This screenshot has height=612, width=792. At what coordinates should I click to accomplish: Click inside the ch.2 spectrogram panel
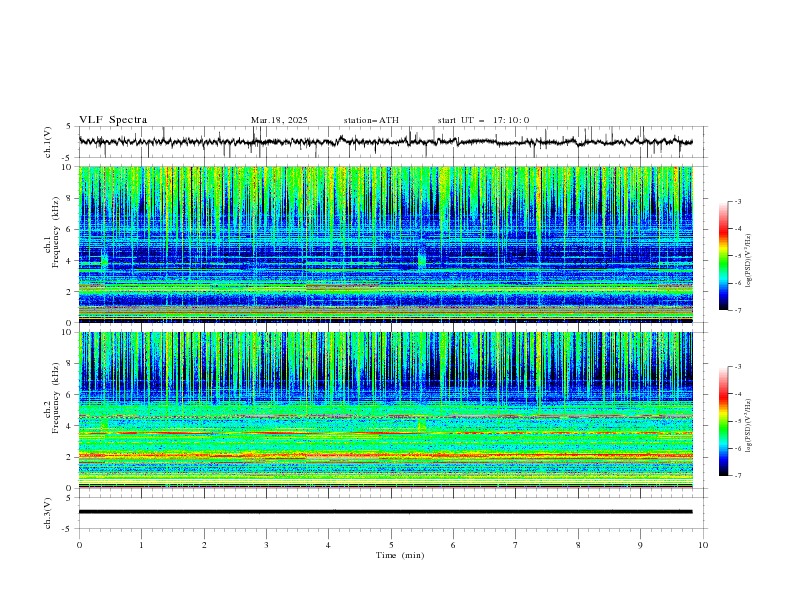point(385,410)
